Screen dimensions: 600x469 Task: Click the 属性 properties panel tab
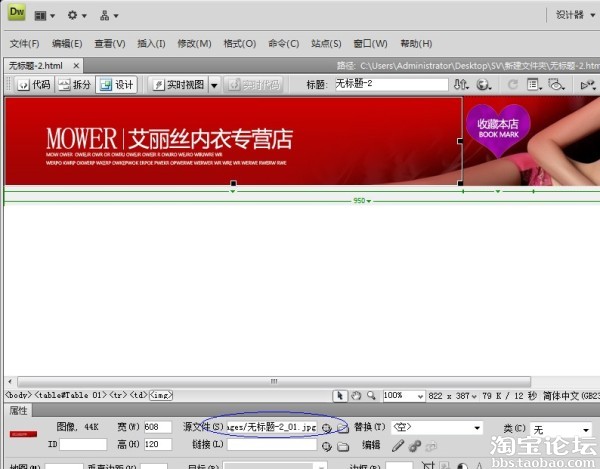[19, 411]
